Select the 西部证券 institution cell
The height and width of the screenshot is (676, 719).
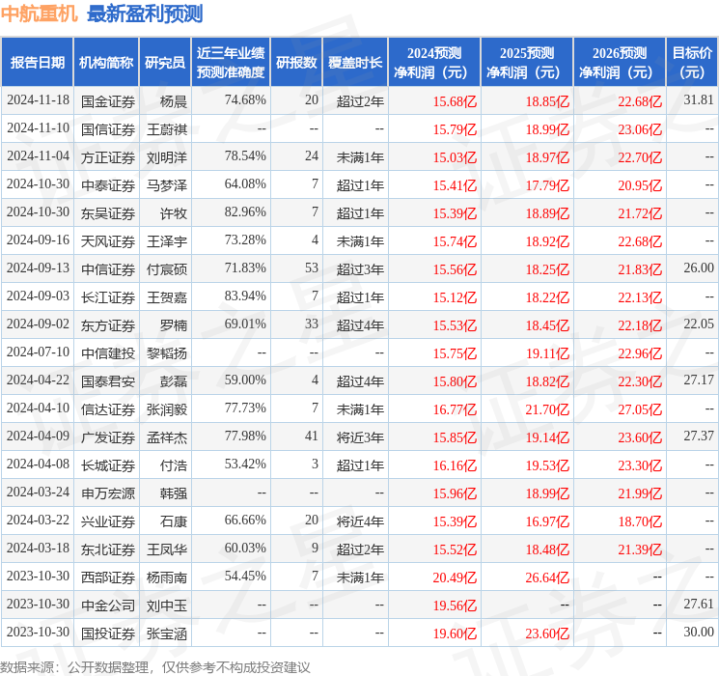108,577
